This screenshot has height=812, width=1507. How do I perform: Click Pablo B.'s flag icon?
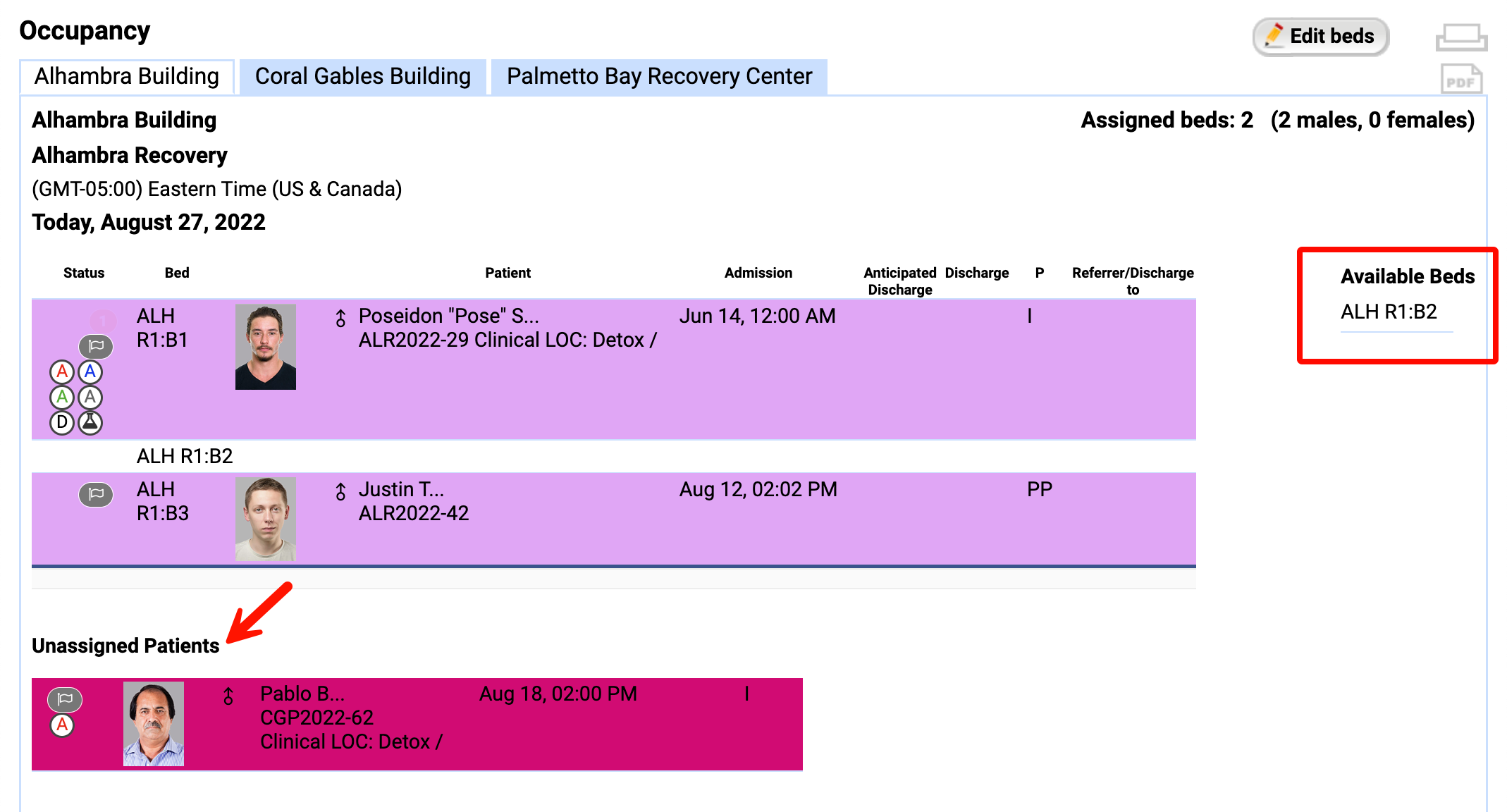pos(65,699)
